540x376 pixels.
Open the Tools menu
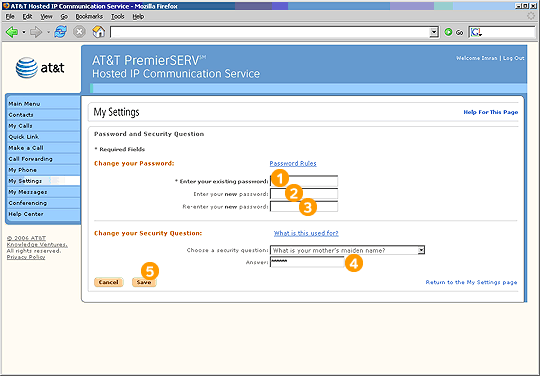[x=117, y=17]
